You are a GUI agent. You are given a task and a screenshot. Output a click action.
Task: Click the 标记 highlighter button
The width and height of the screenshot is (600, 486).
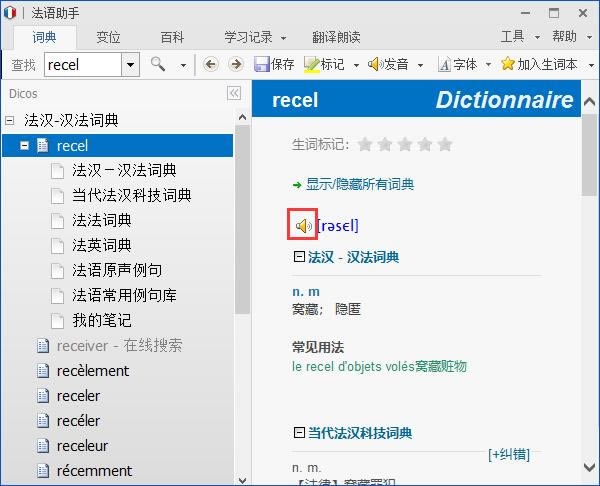coord(324,64)
